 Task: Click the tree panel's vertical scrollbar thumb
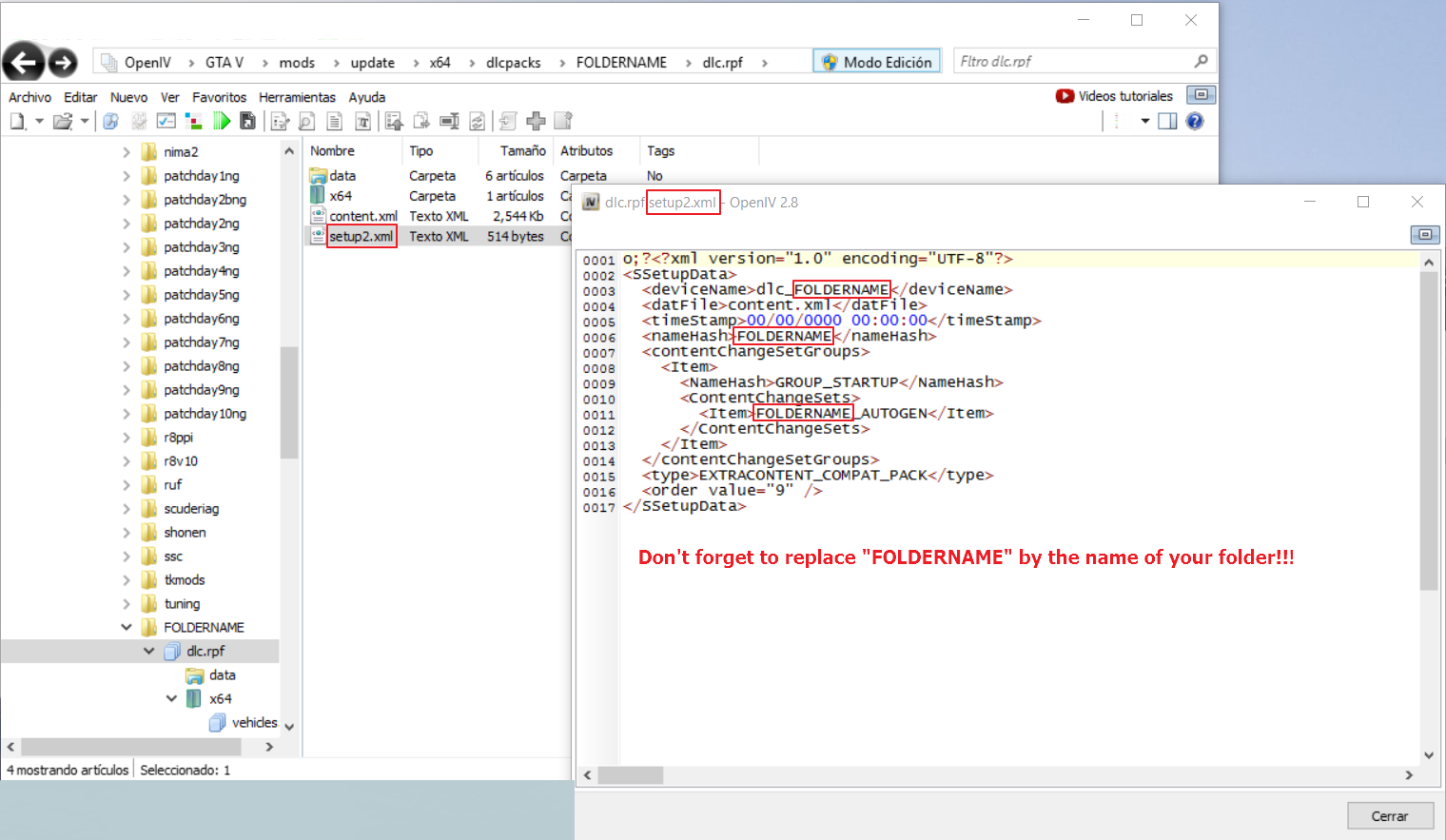click(289, 402)
